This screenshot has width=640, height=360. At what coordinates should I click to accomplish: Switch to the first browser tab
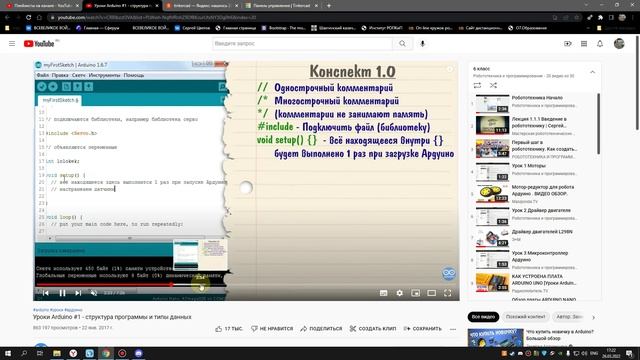point(41,6)
